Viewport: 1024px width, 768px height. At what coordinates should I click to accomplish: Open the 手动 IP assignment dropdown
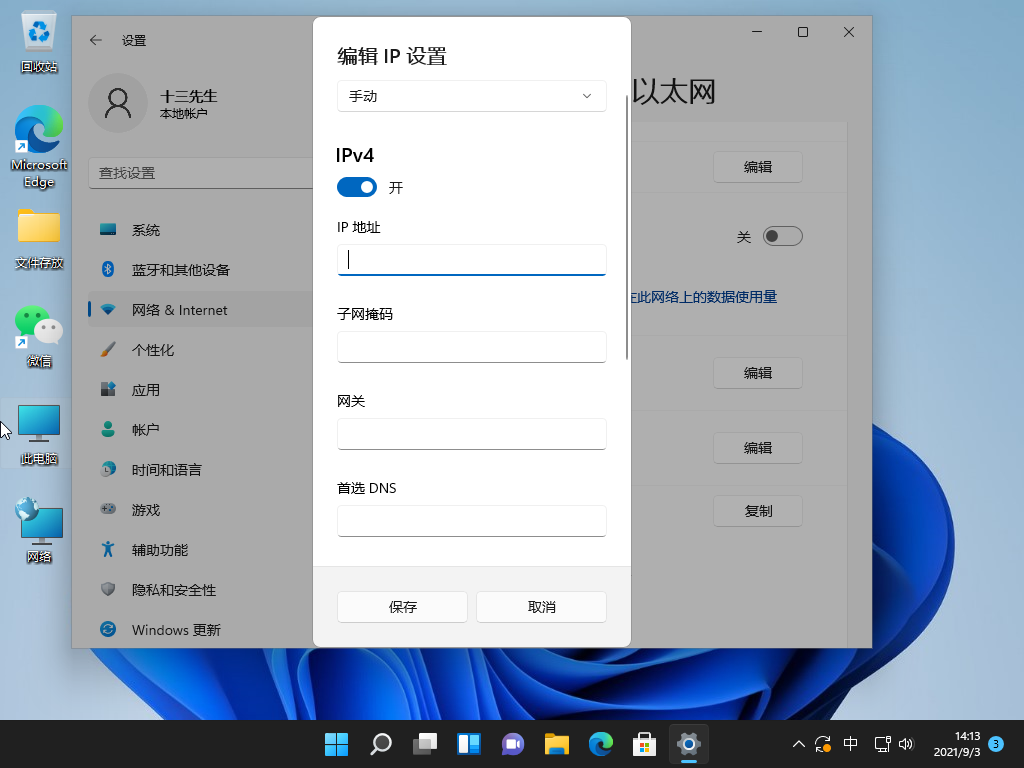pos(471,96)
